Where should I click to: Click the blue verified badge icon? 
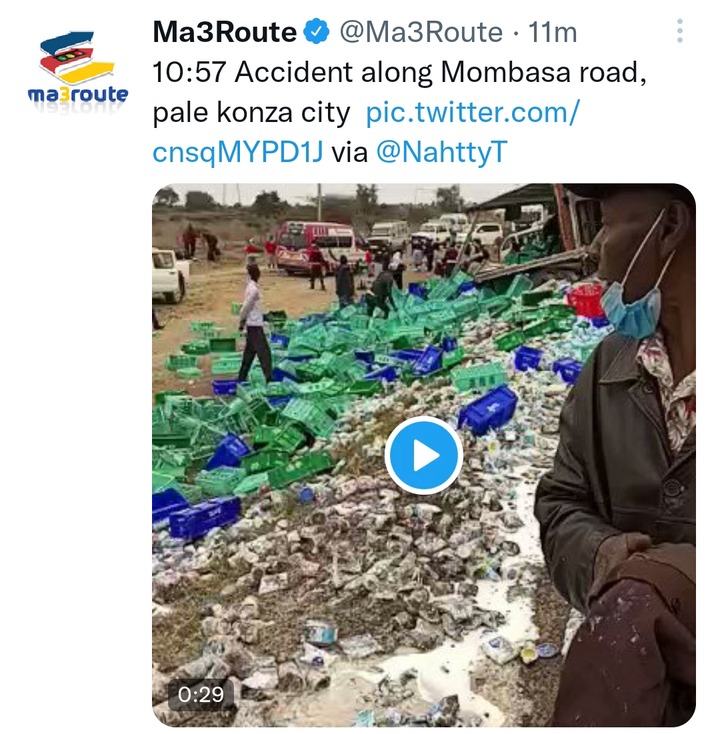[x=316, y=31]
